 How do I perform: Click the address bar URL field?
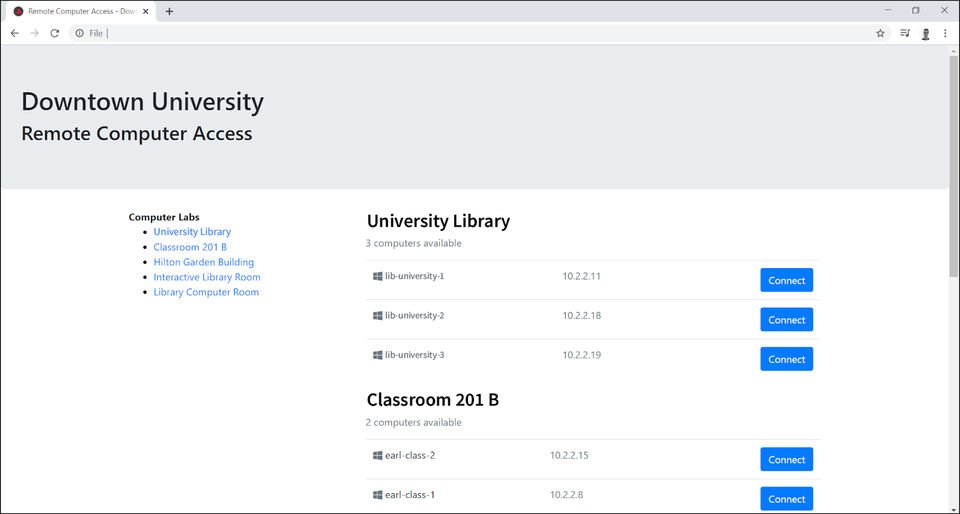pyautogui.click(x=480, y=33)
